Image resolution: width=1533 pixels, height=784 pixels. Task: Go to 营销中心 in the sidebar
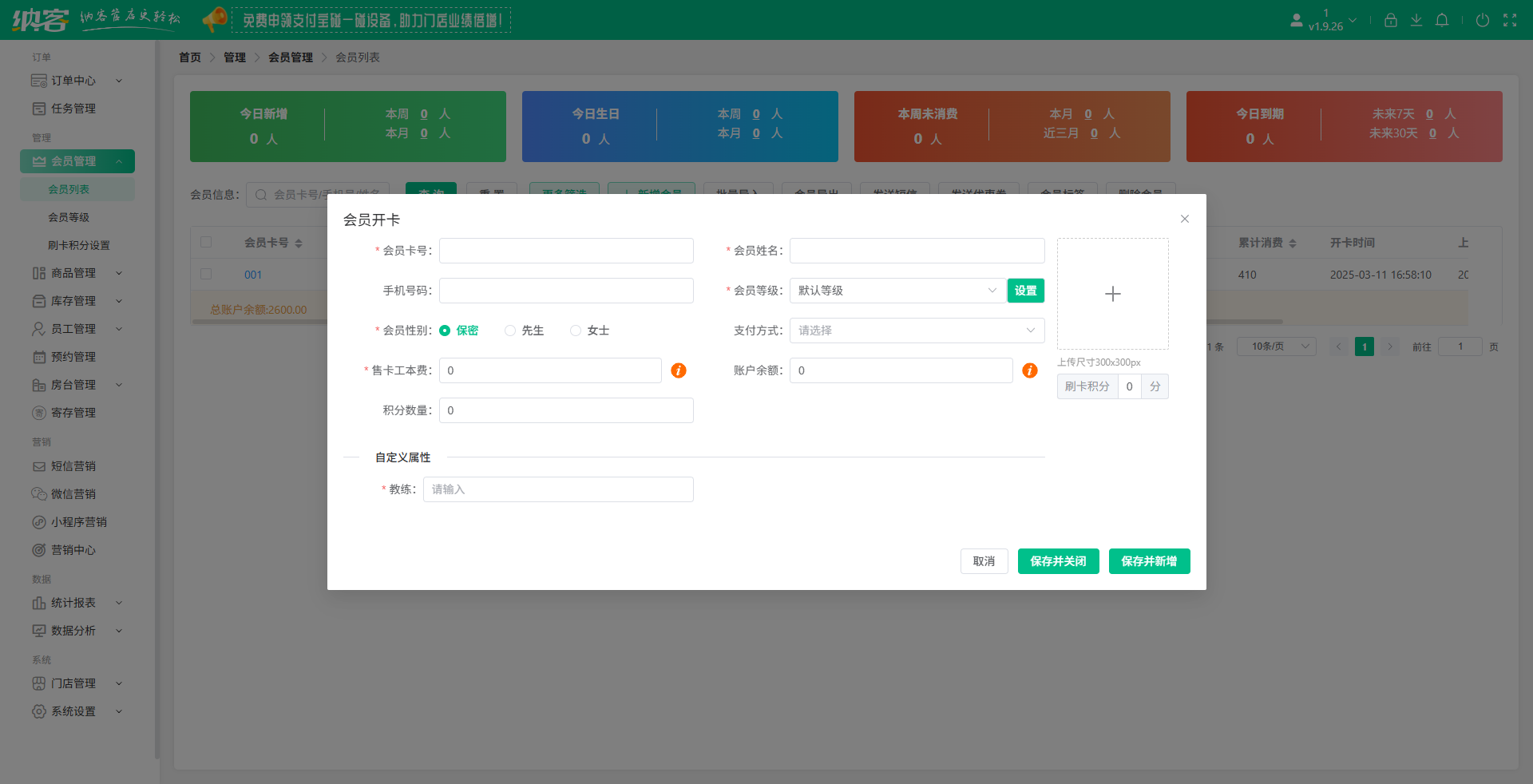[x=72, y=549]
